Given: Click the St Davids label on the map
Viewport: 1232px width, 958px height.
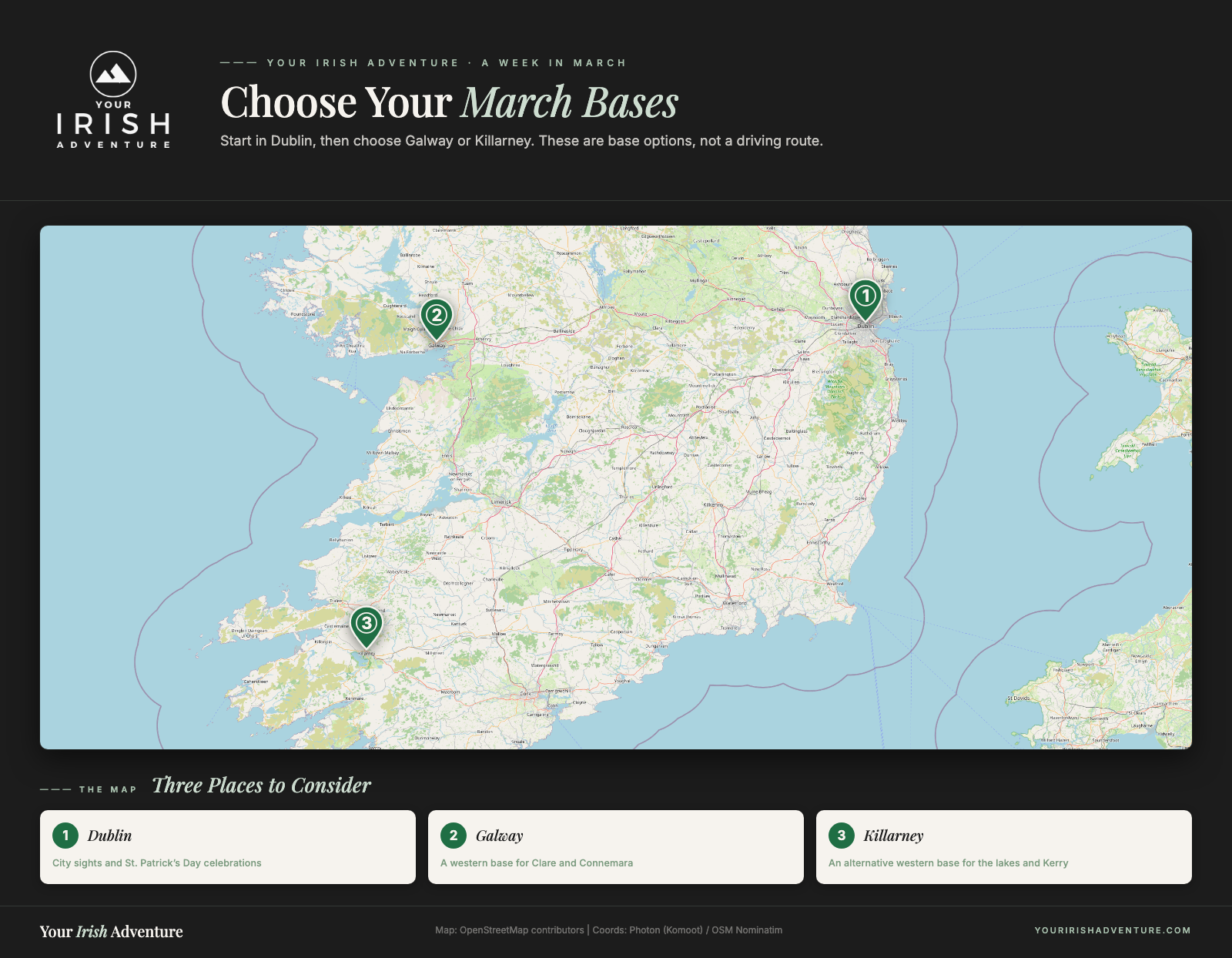Looking at the screenshot, I should (1018, 698).
